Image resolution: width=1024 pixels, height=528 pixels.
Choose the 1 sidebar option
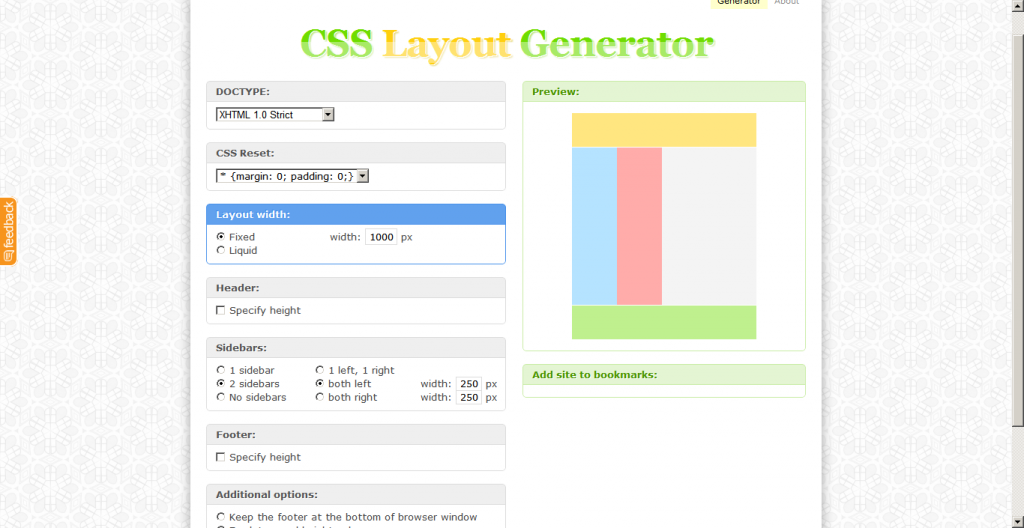click(x=221, y=371)
